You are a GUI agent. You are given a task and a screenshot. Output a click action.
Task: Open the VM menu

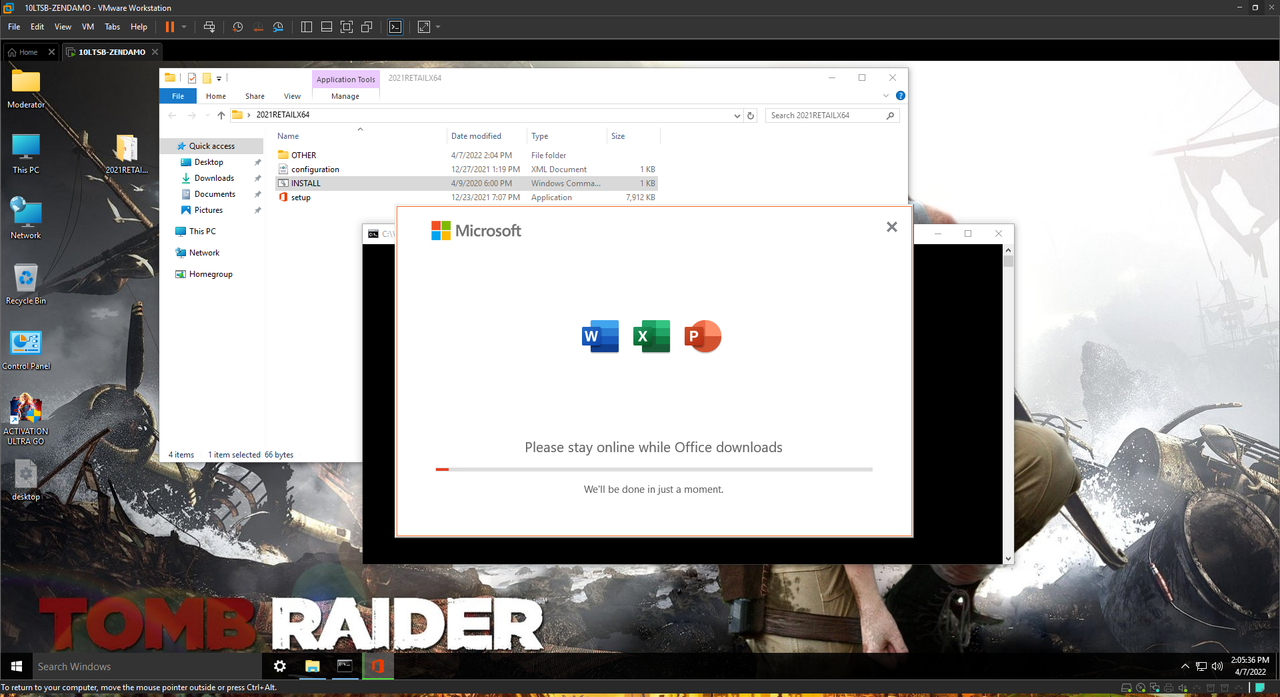coord(88,27)
